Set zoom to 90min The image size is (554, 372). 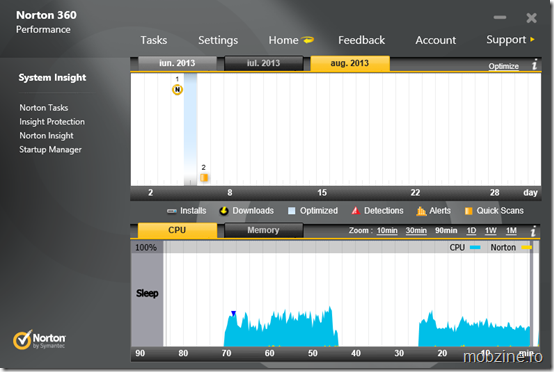click(x=446, y=231)
